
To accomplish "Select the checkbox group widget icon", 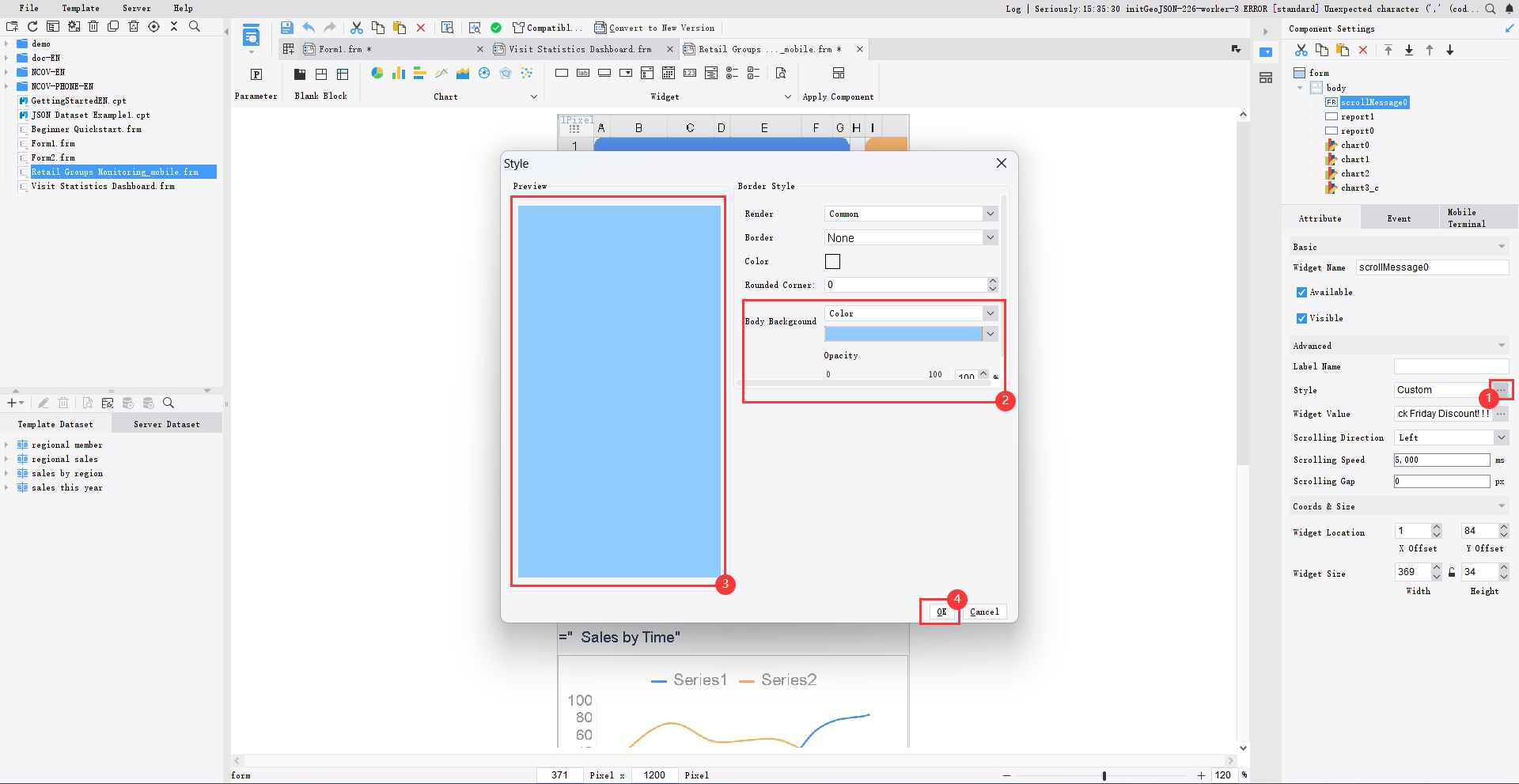I will point(754,73).
